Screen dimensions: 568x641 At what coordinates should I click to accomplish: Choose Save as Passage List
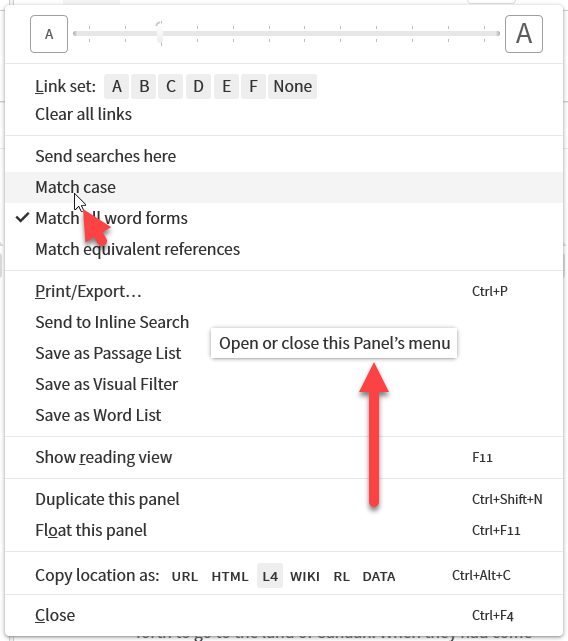(284, 353)
